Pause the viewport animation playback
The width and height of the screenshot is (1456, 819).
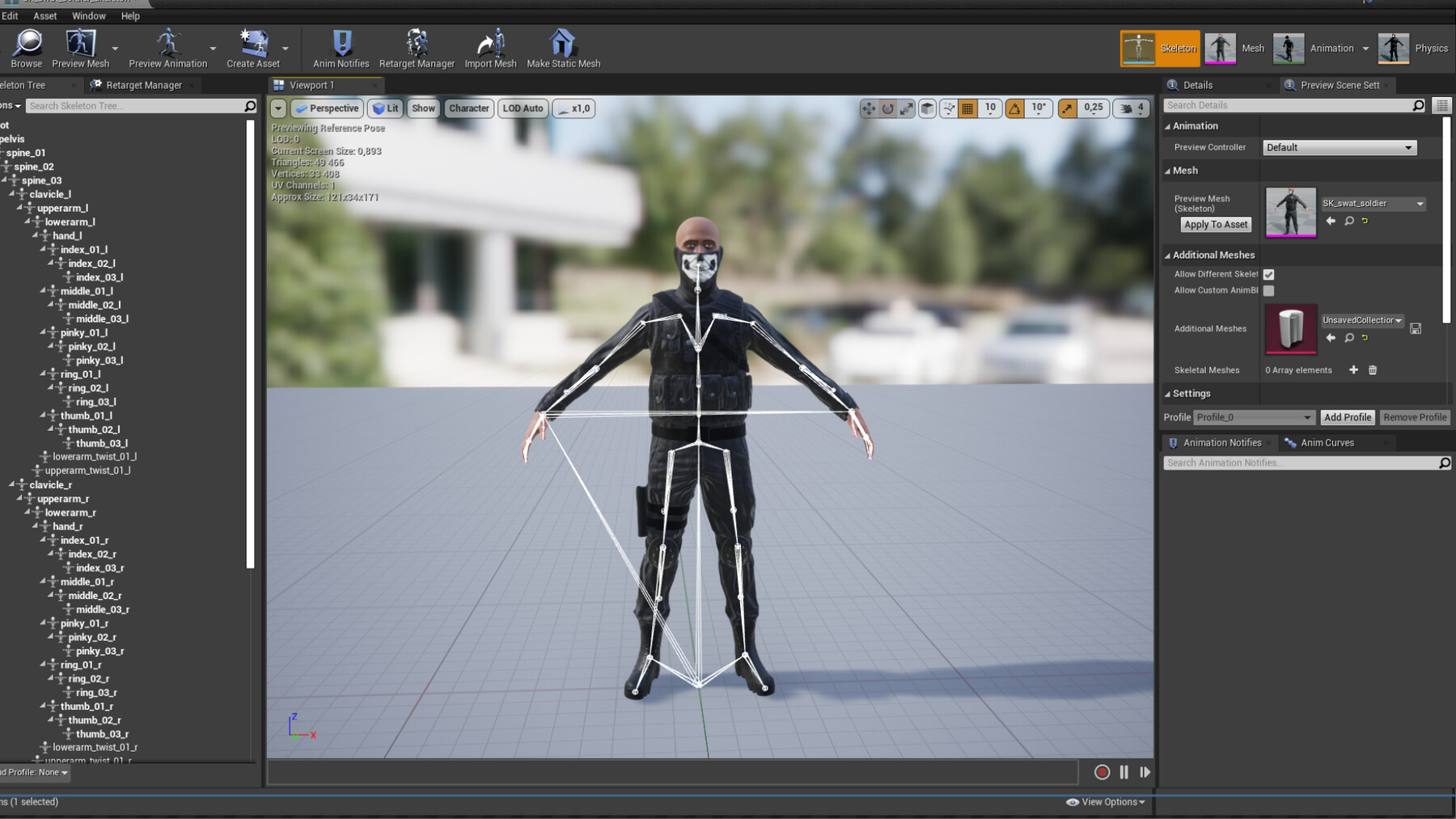1124,772
